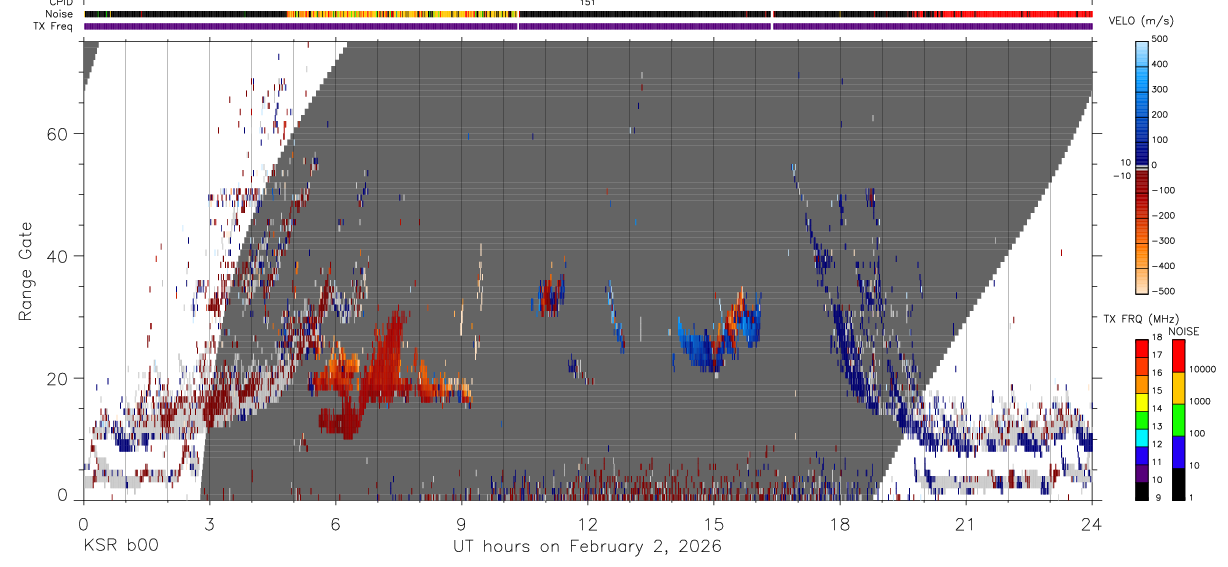Click the 'Noise' strip label at top left
The image size is (1228, 567).
click(x=61, y=14)
